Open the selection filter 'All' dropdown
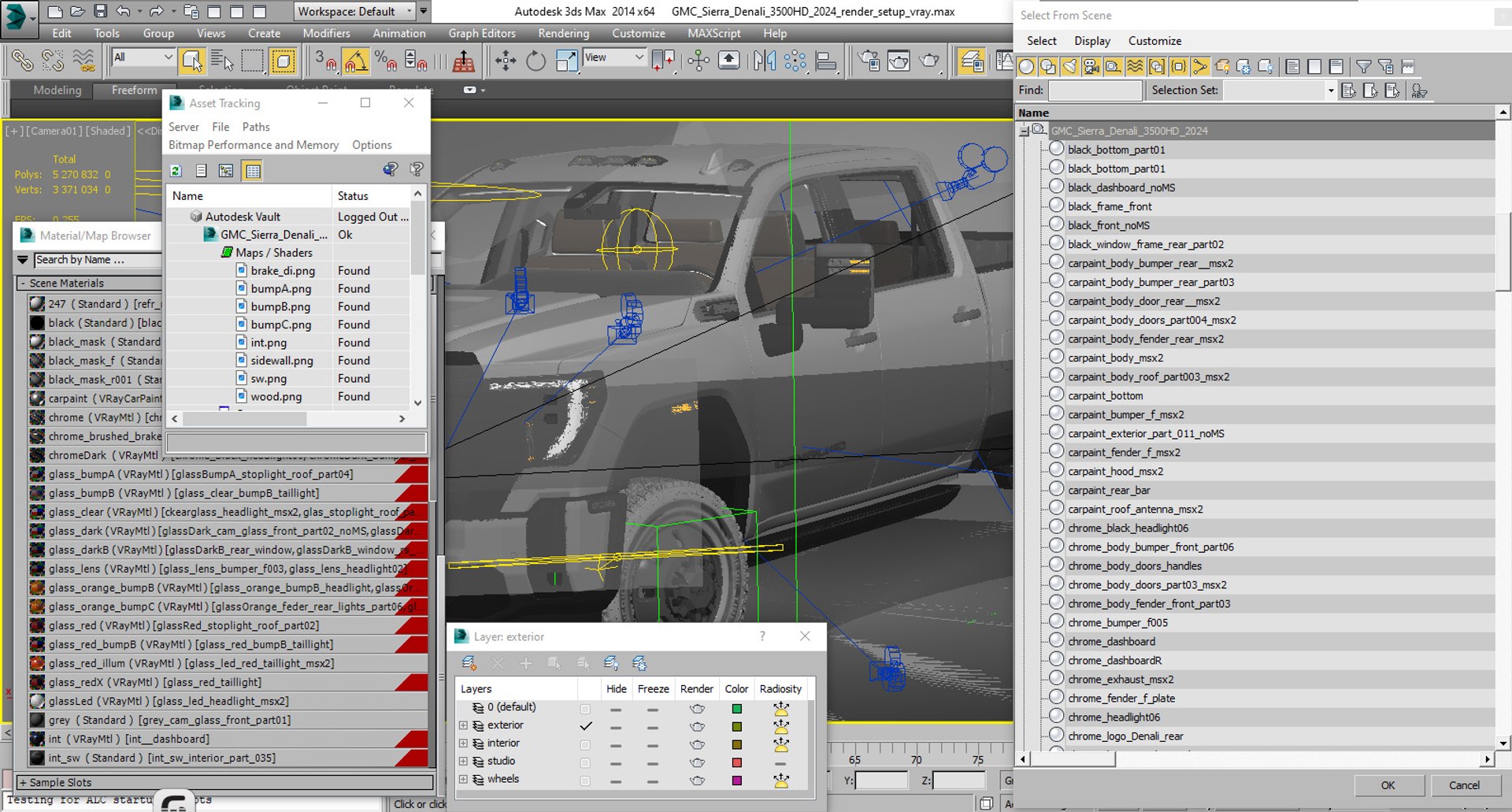The height and width of the screenshot is (812, 1512). (x=143, y=57)
